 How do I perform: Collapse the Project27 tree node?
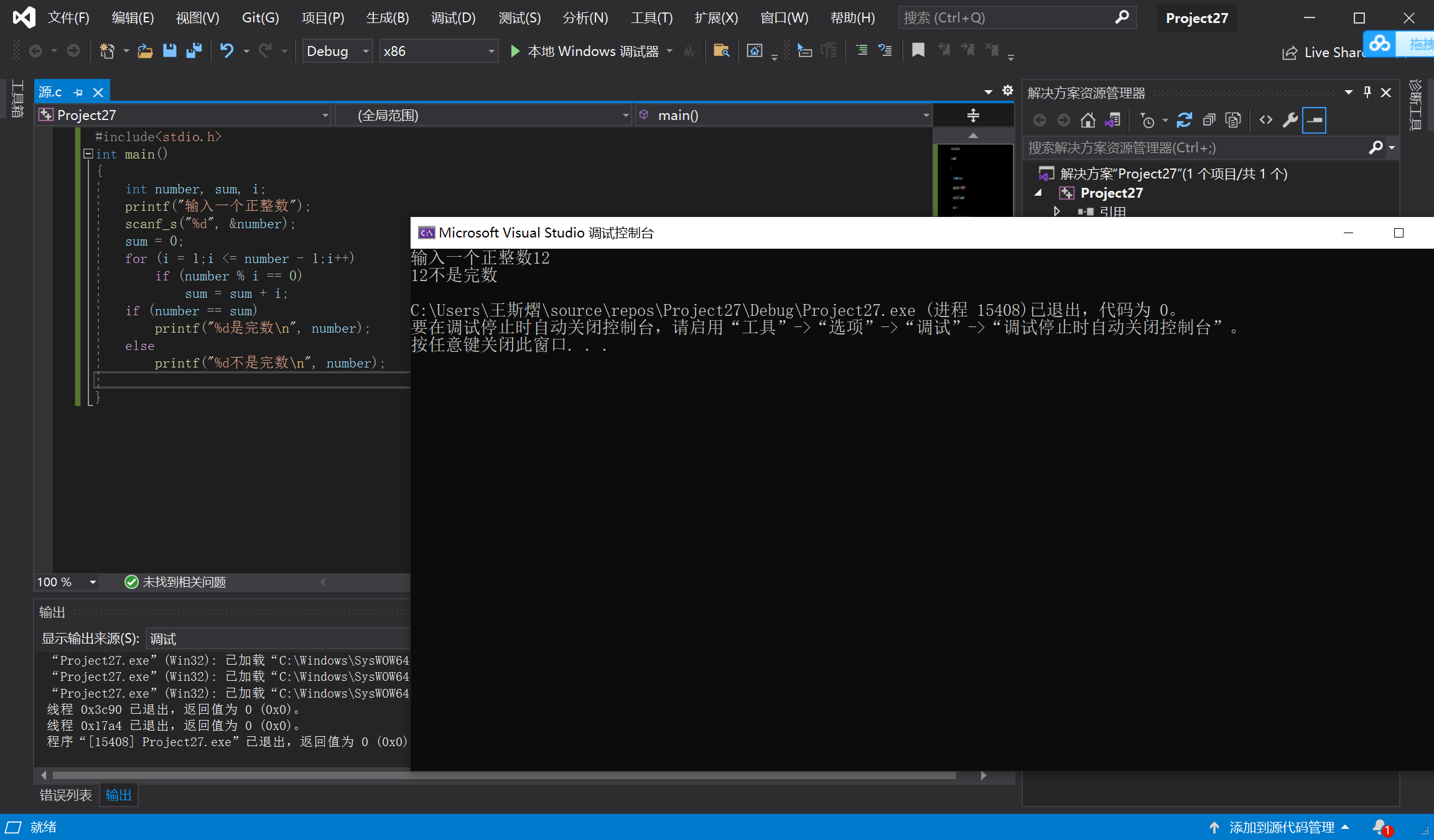click(x=1038, y=193)
